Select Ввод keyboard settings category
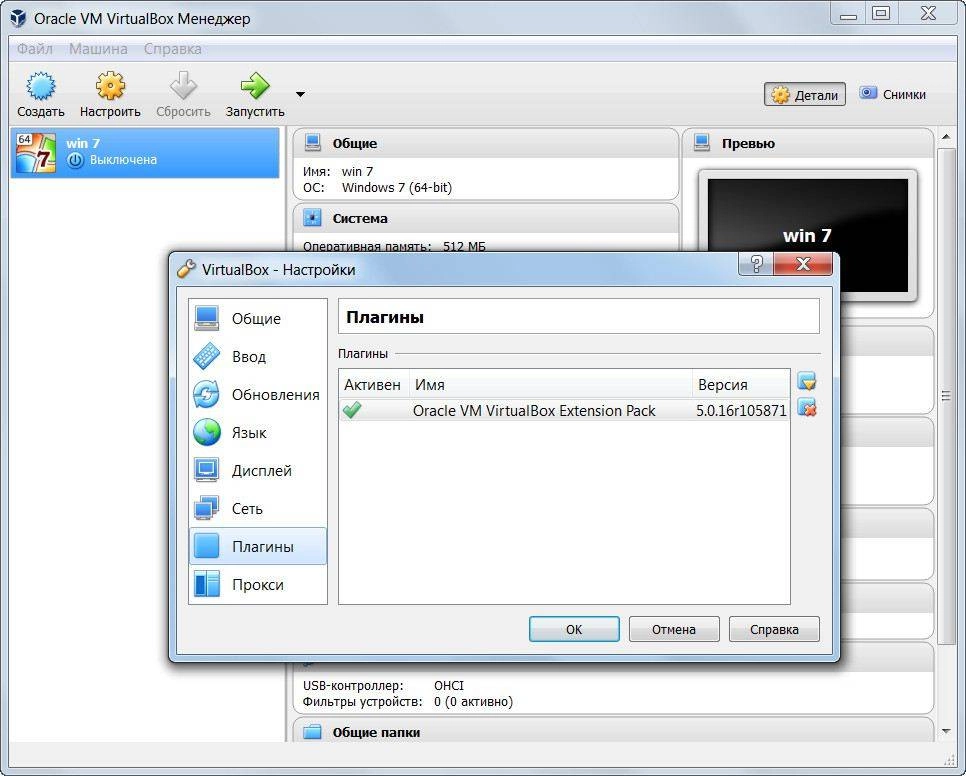Screen dimensions: 966x776 pyautogui.click(x=258, y=357)
